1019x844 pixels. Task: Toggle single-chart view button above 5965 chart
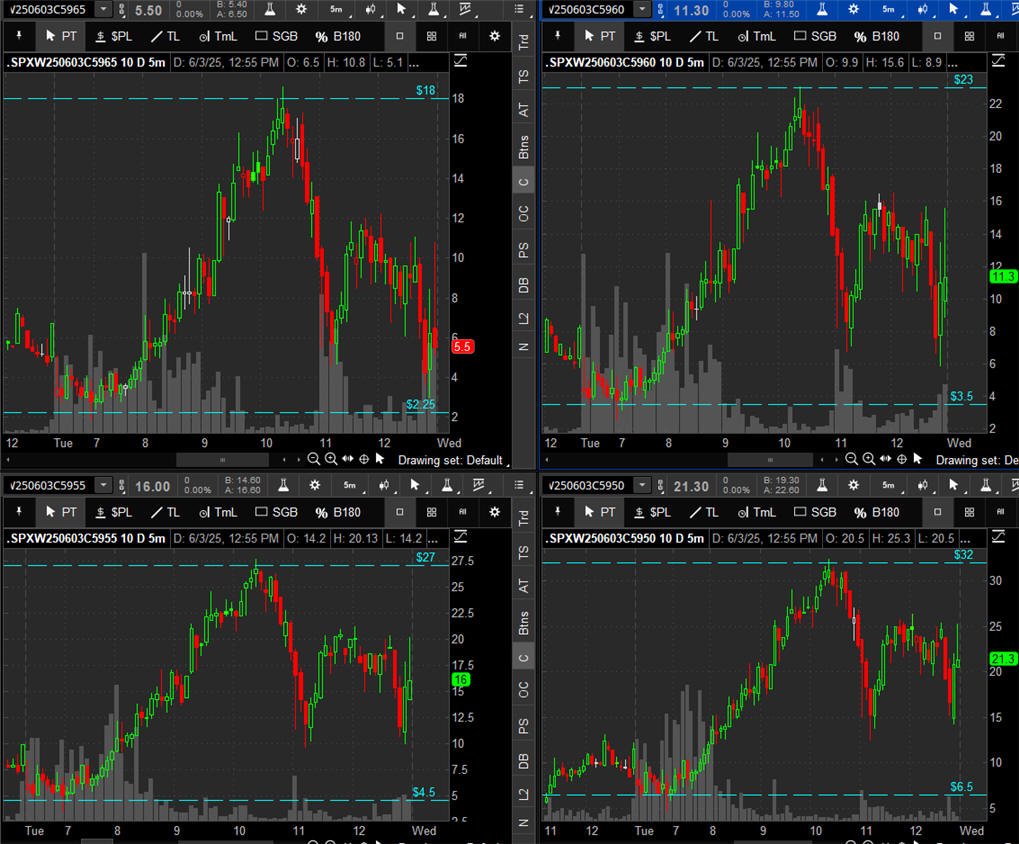(400, 36)
